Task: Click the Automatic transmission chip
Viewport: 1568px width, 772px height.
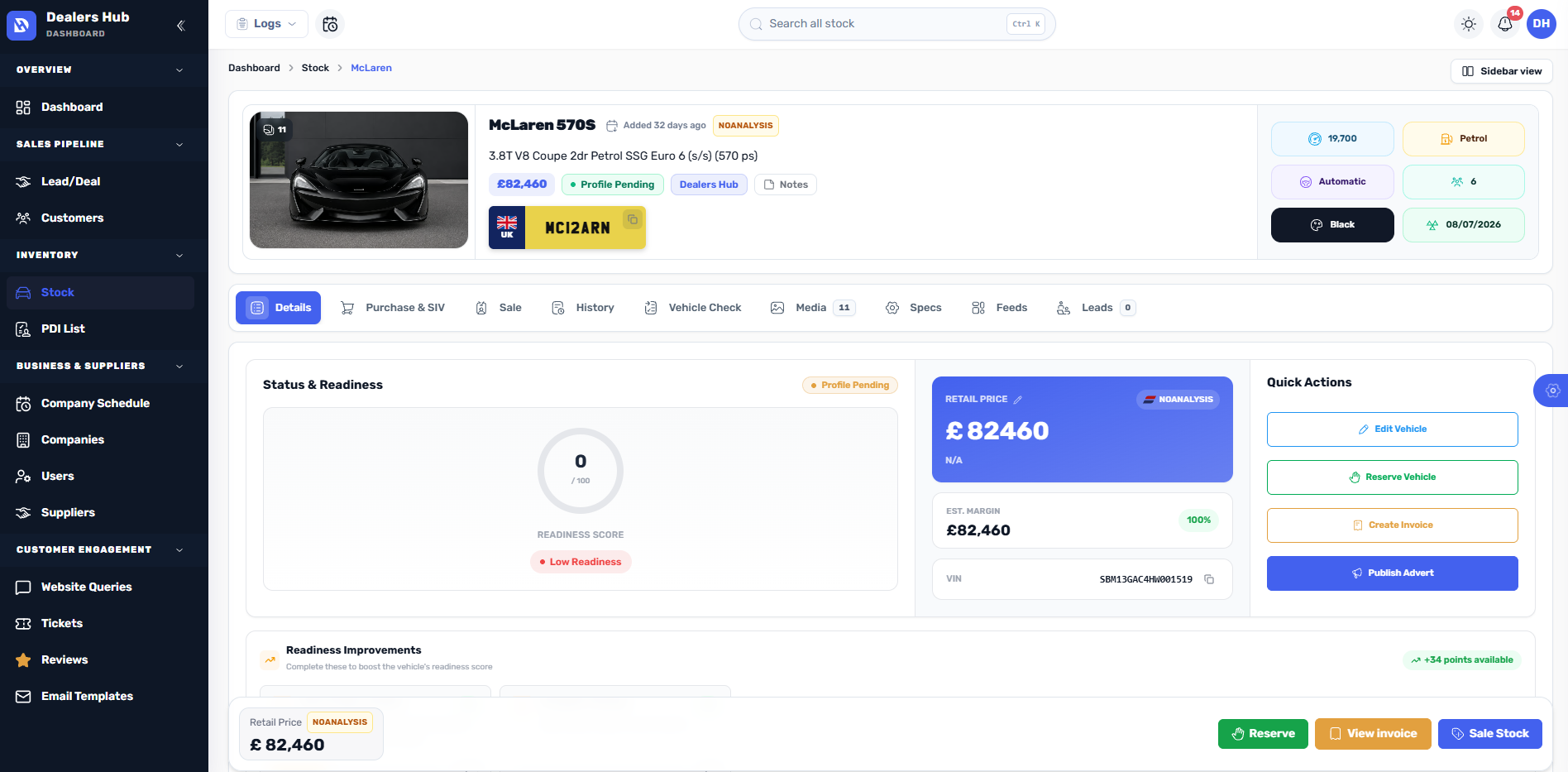Action: click(x=1332, y=182)
